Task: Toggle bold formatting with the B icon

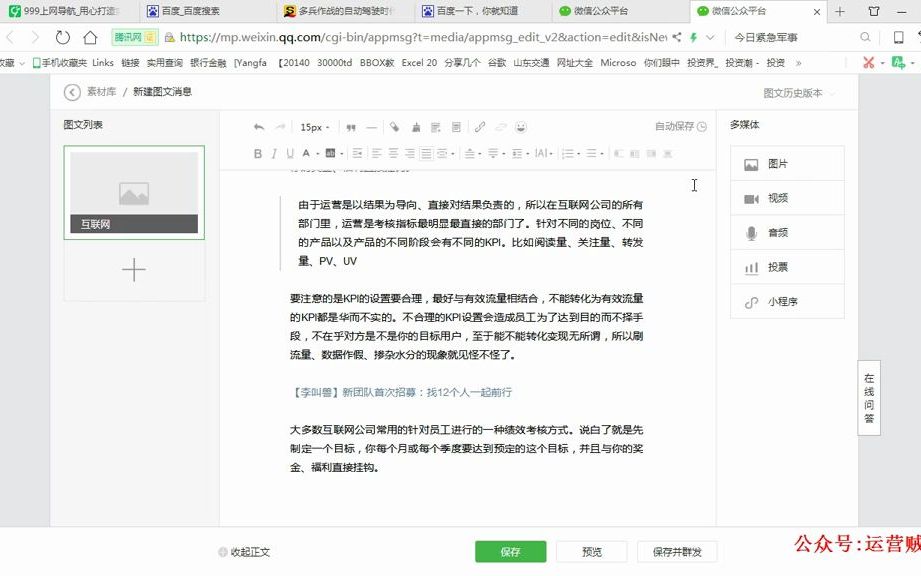Action: 259,153
